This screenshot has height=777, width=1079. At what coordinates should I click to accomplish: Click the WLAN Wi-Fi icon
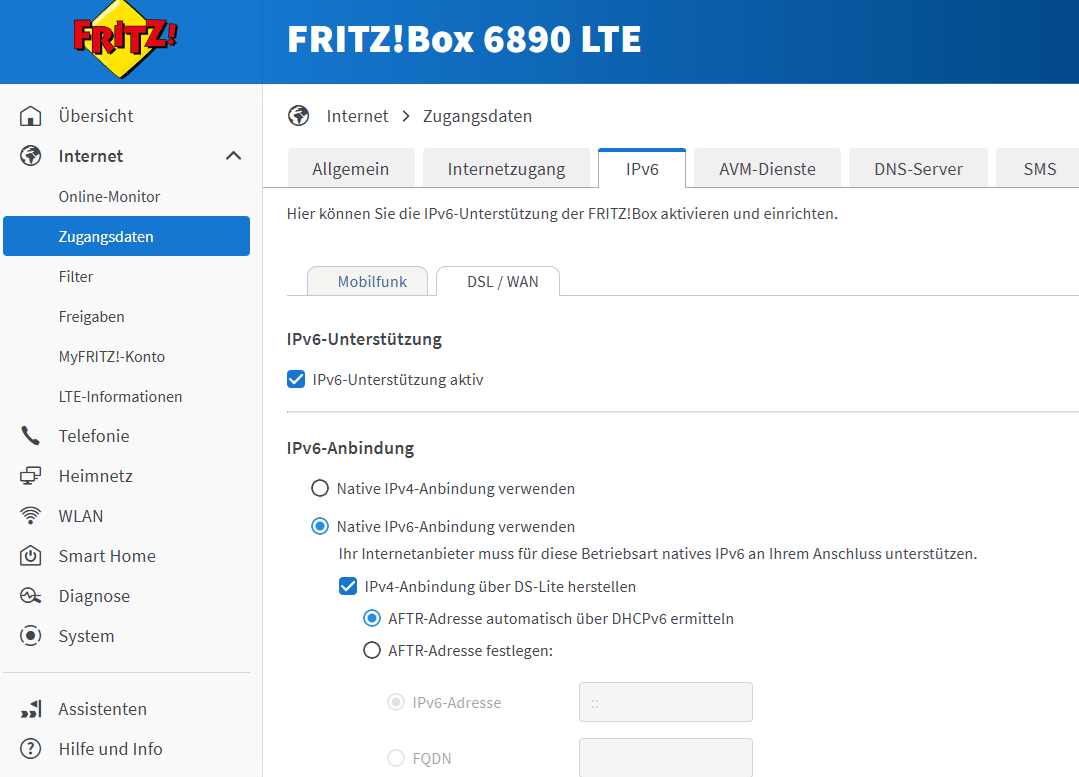[29, 515]
